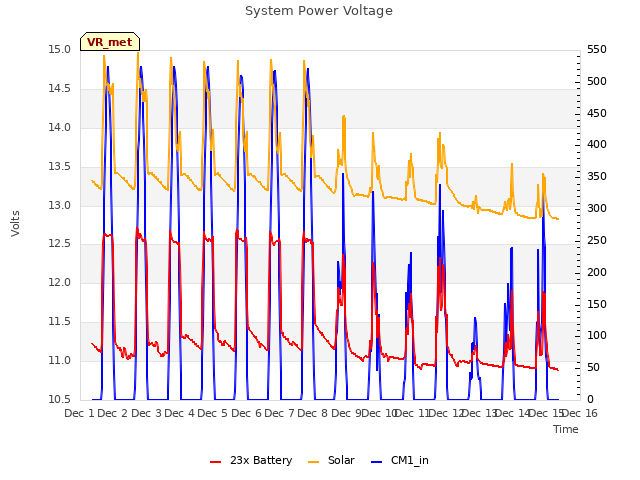Viewport: 640px width, 480px height.
Task: Click the 400 right axis tick label
Action: 597,144
